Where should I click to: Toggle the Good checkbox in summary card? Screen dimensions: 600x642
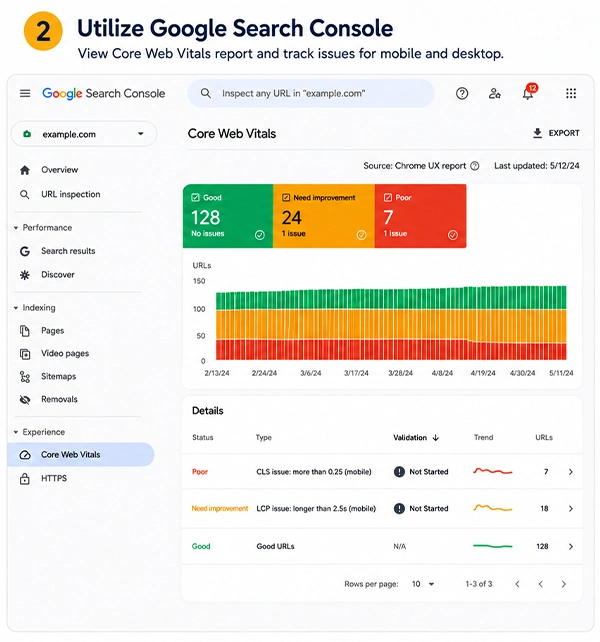coord(195,198)
